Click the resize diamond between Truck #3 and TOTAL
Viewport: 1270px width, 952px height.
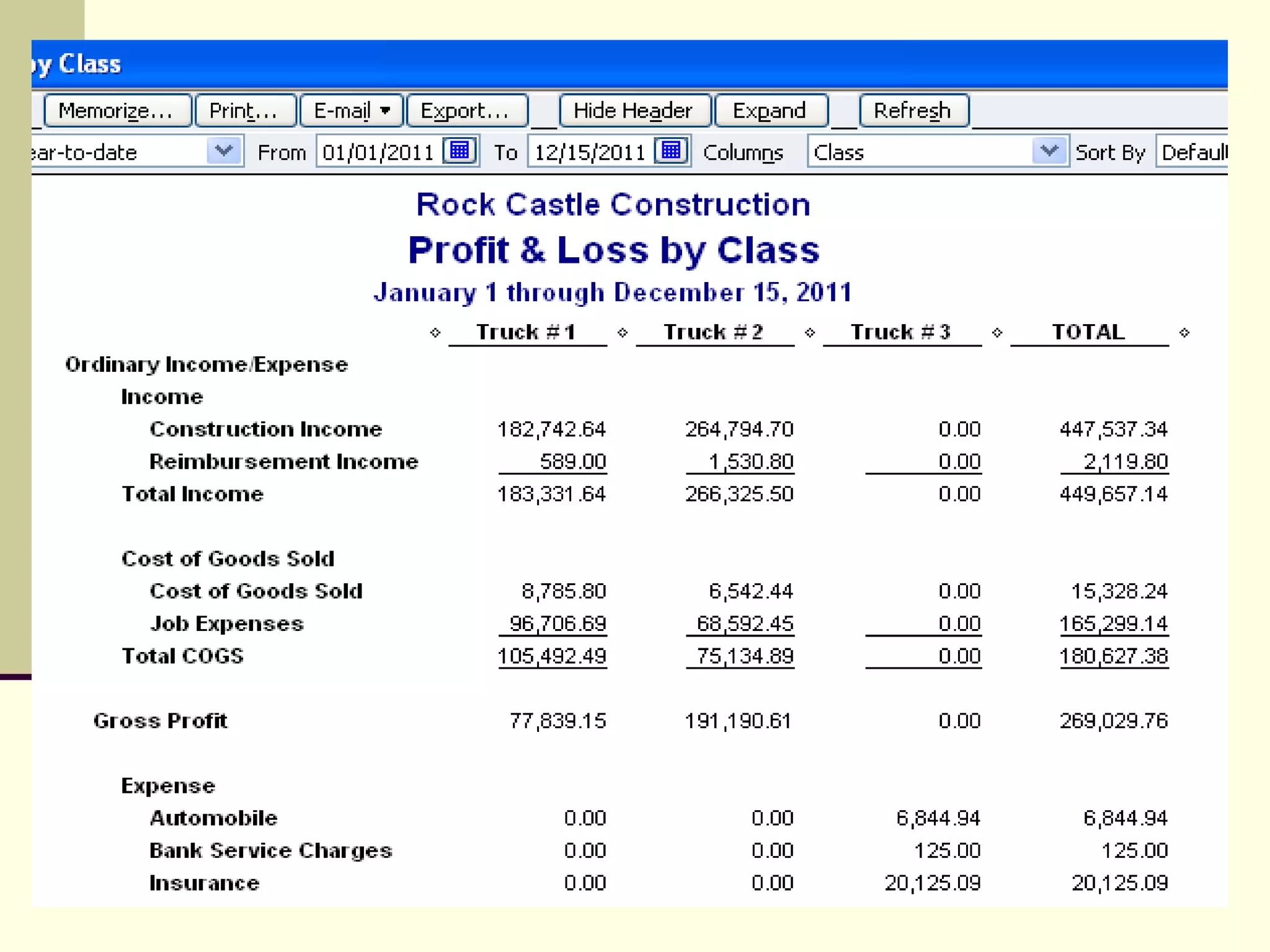(997, 333)
